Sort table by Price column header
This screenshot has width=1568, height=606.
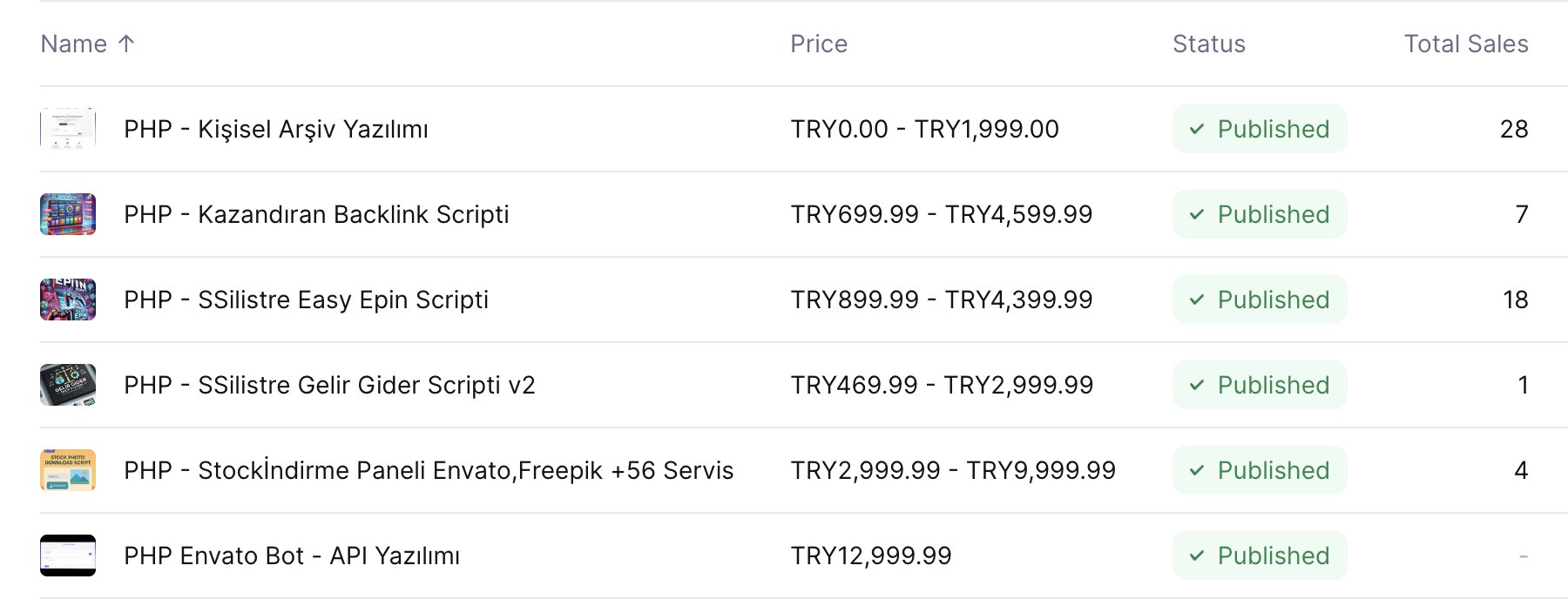(x=819, y=44)
